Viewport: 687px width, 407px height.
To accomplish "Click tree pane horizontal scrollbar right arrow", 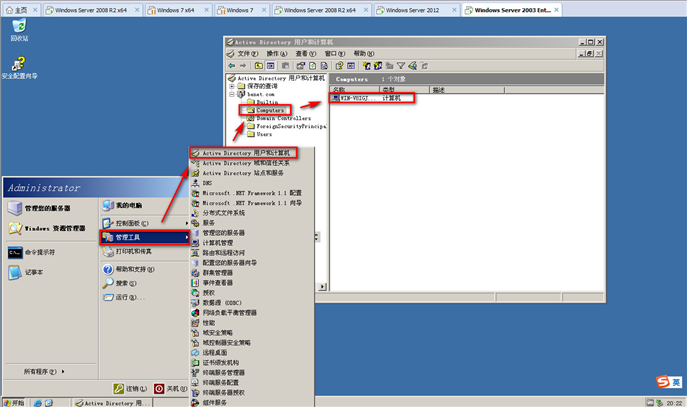I will [x=322, y=287].
